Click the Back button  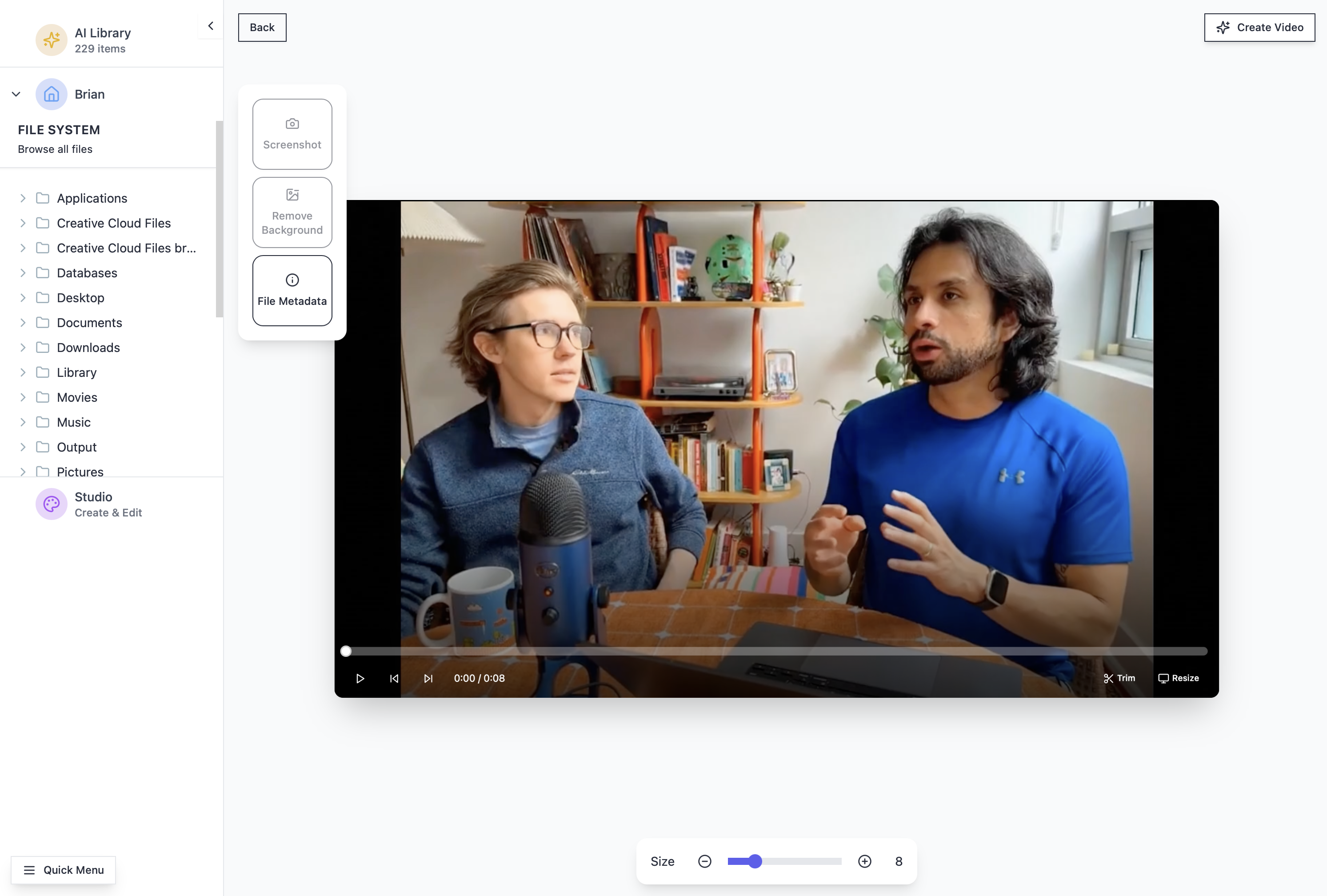coord(262,28)
